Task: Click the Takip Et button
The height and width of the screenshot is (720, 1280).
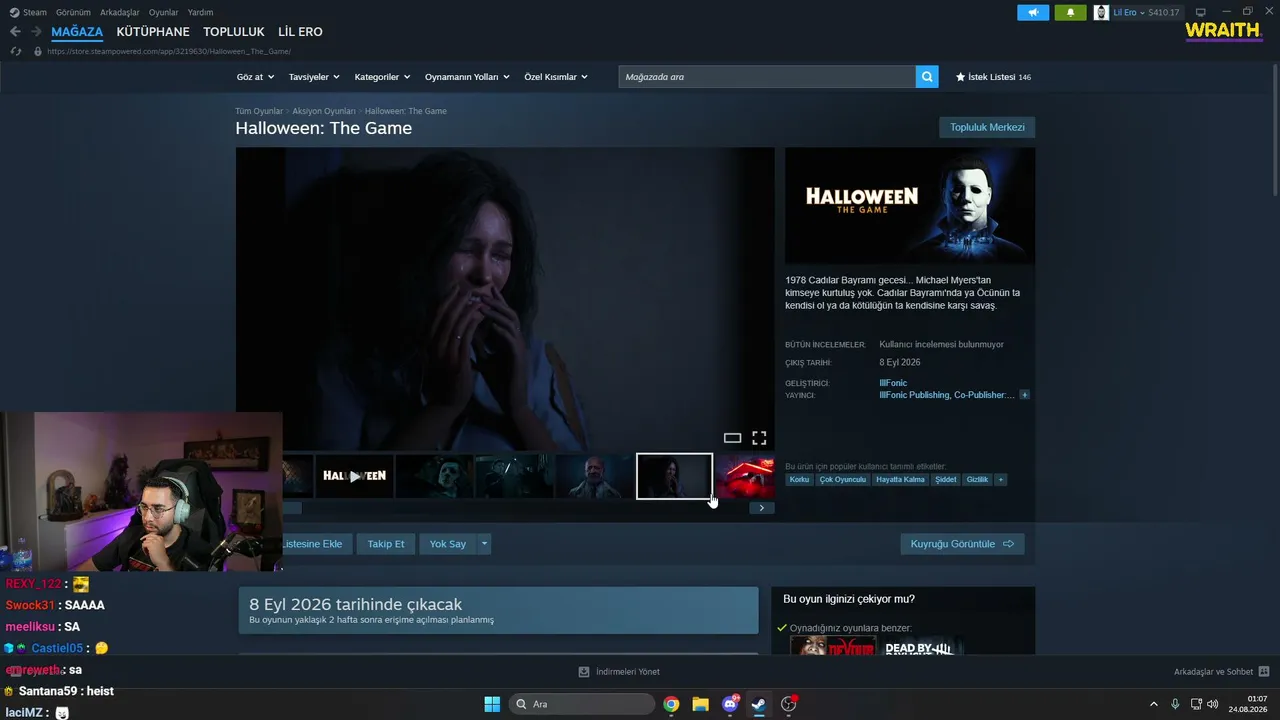Action: [x=386, y=544]
